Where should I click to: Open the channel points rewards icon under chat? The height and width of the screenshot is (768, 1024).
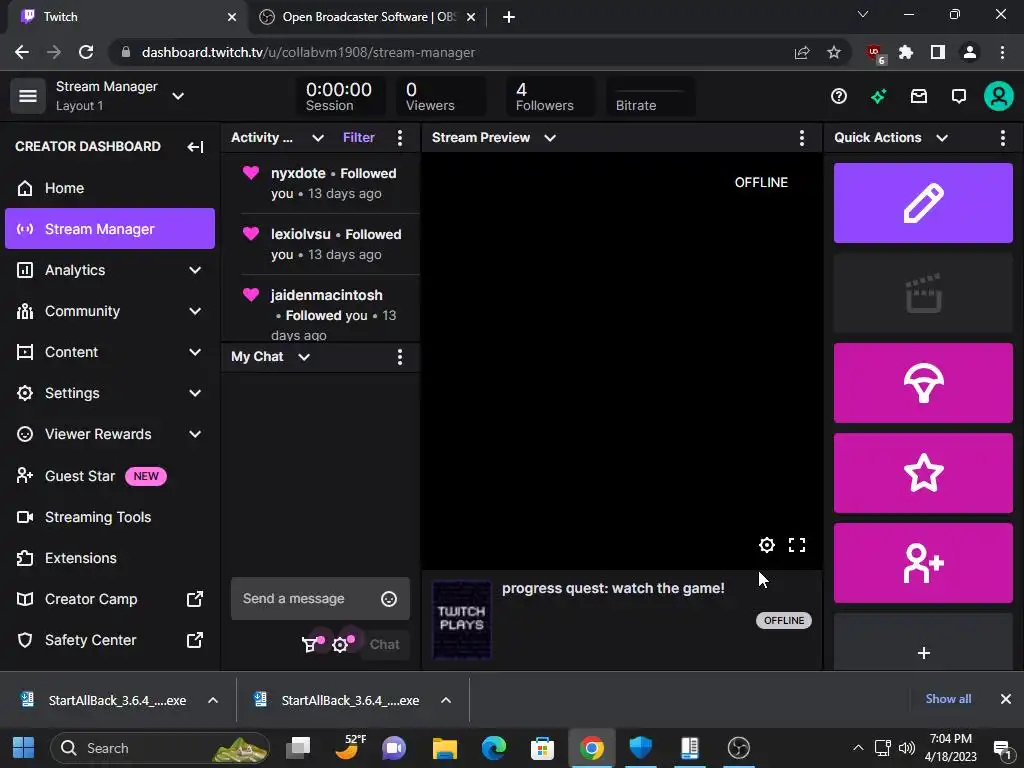click(x=311, y=645)
